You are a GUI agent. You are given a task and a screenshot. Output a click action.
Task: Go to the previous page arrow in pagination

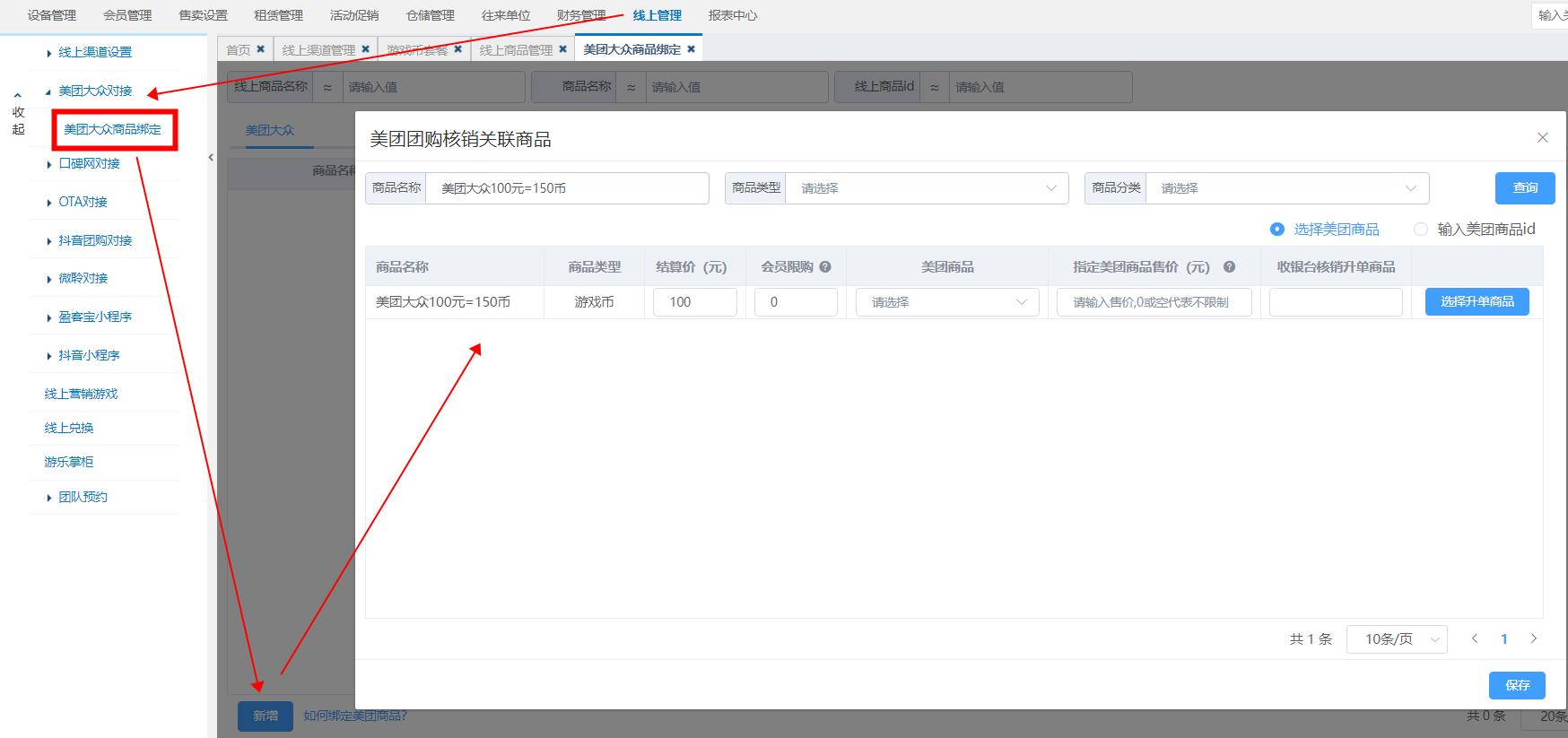tap(1475, 638)
